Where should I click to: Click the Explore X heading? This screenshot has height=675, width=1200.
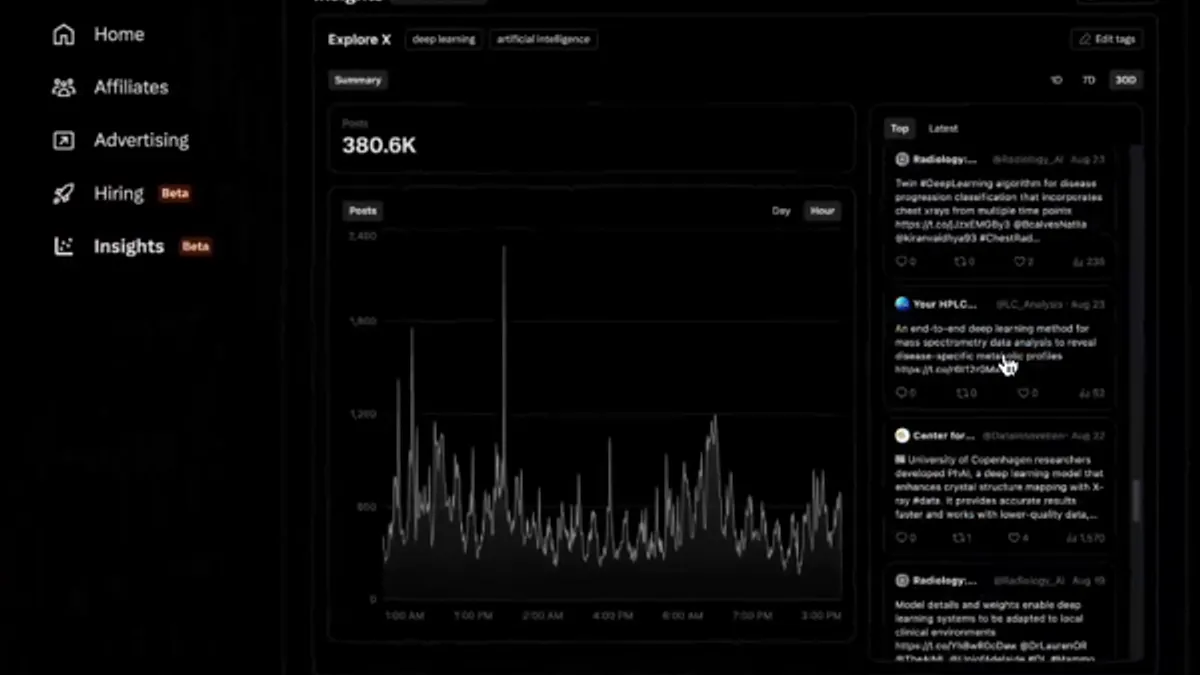point(359,39)
